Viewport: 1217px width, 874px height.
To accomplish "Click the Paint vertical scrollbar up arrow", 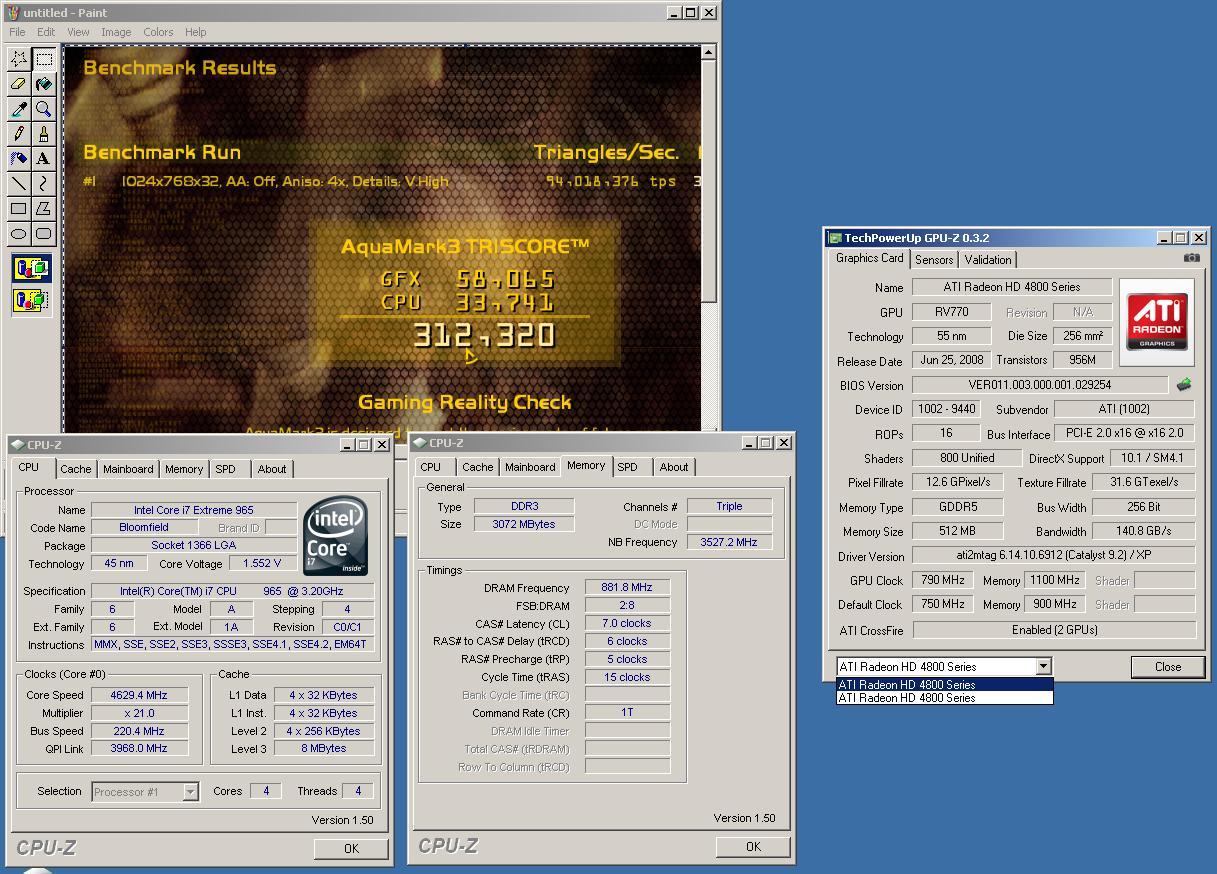I will [x=709, y=52].
